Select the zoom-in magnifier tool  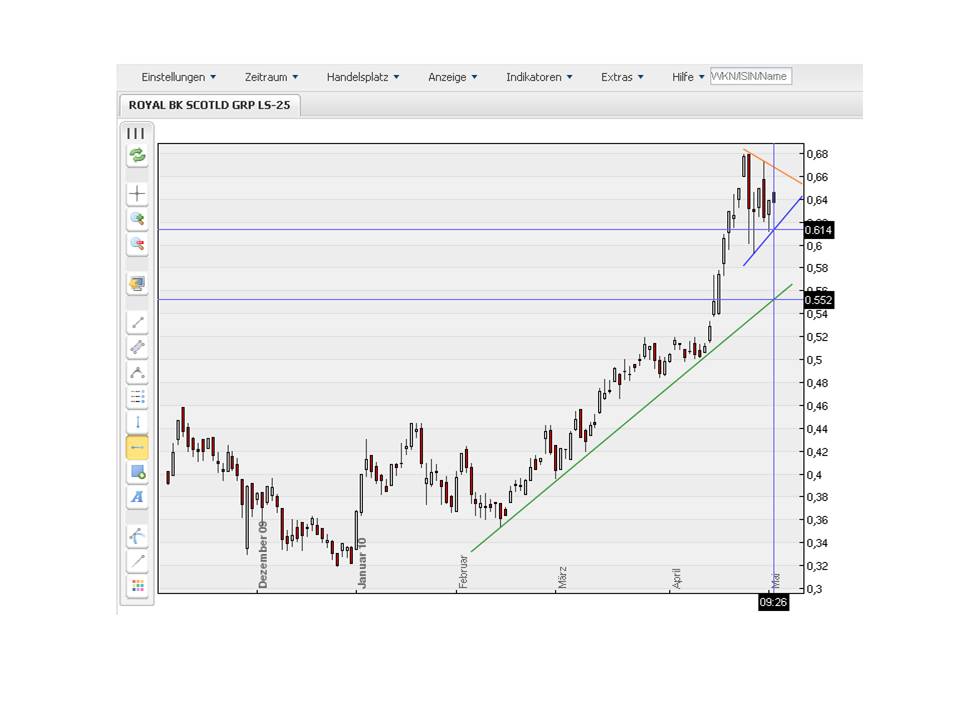(x=137, y=218)
